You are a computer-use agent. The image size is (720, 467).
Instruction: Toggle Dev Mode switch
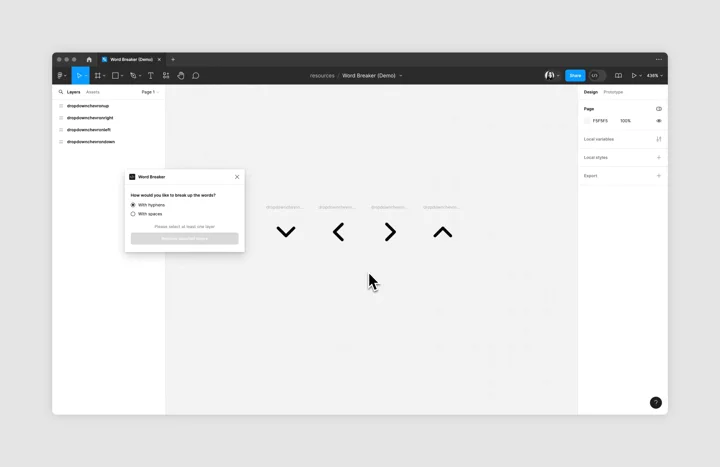tap(597, 76)
